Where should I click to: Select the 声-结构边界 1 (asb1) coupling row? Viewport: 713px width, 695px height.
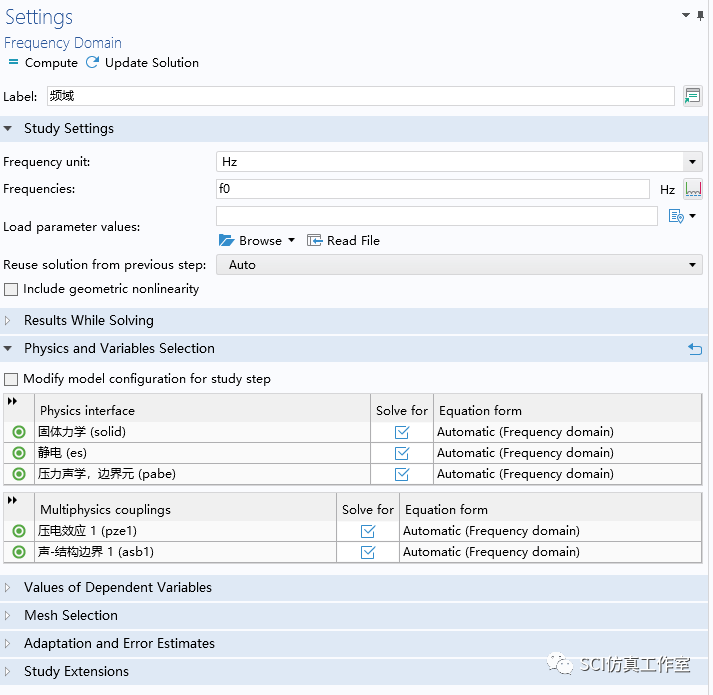pyautogui.click(x=353, y=552)
